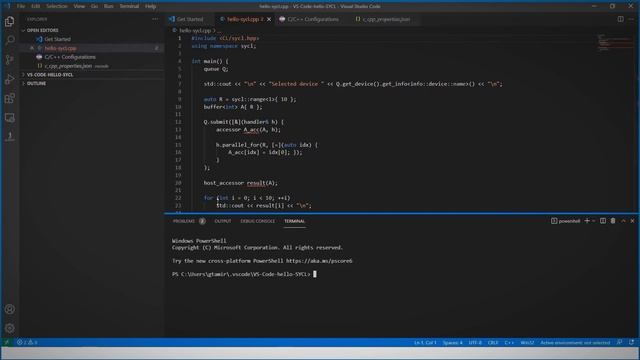Maximize the panel size with chevron
Viewport: 640px width, 360px height.
[623, 221]
